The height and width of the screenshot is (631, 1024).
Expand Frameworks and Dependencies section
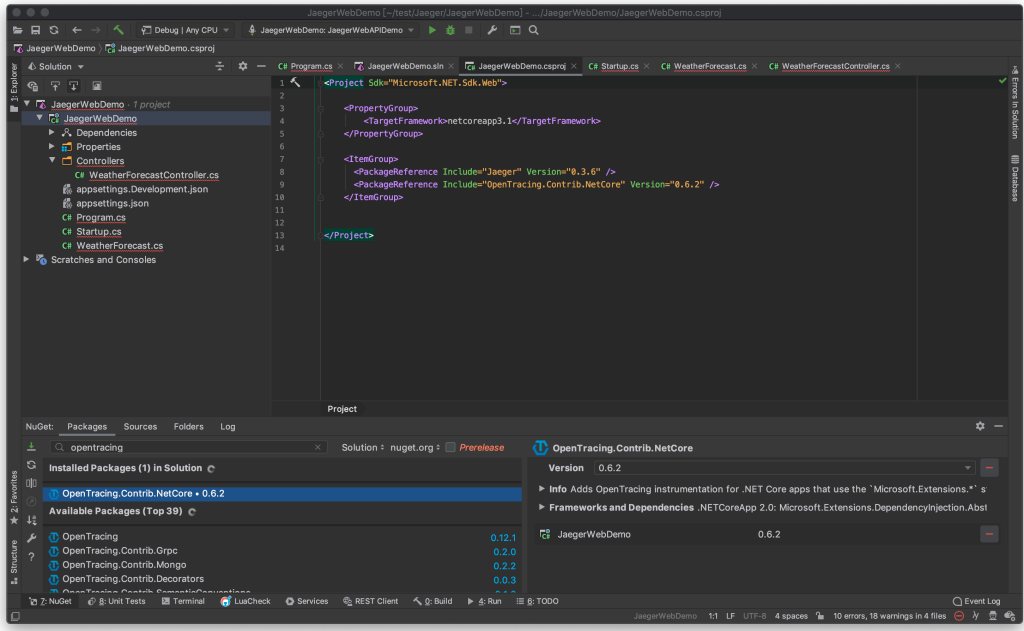click(x=541, y=507)
